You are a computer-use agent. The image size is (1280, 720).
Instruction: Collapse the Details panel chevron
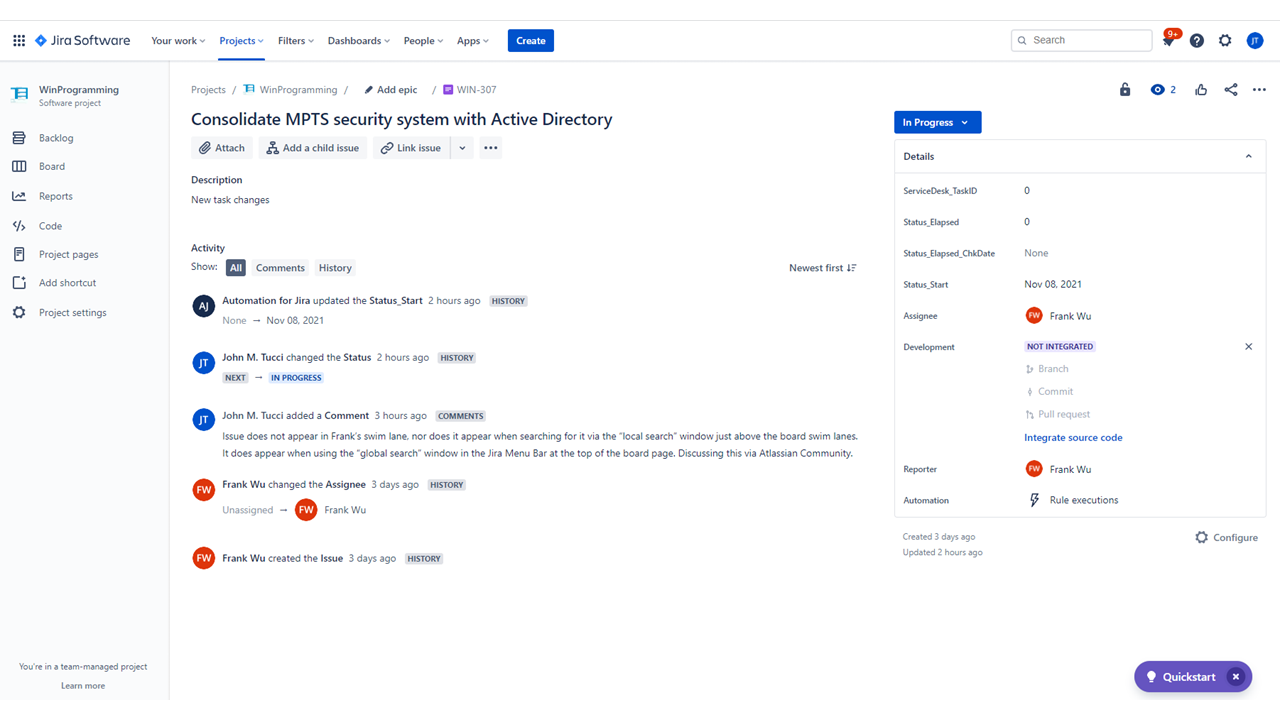tap(1248, 156)
